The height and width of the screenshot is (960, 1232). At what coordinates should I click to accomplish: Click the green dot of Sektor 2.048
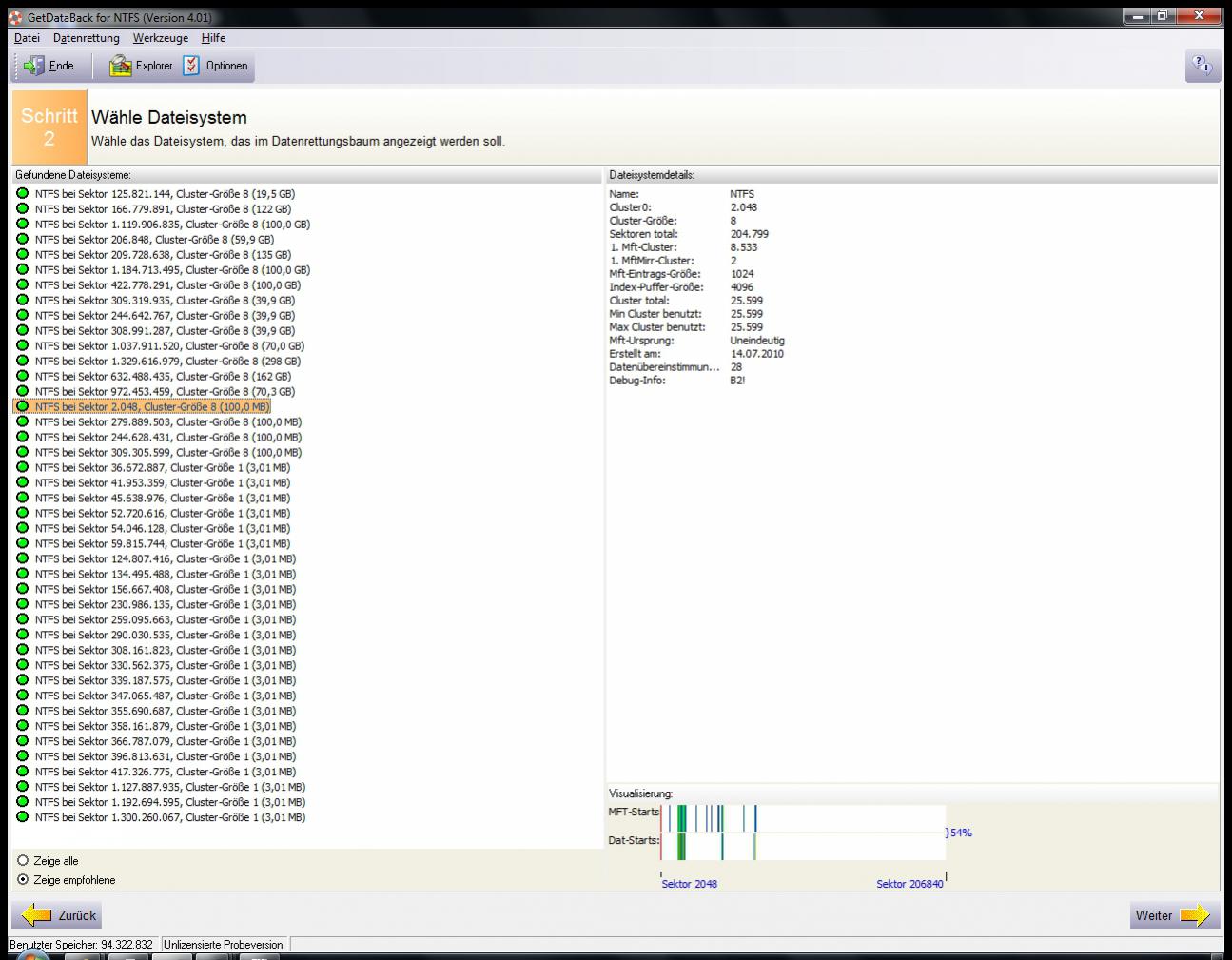[23, 407]
